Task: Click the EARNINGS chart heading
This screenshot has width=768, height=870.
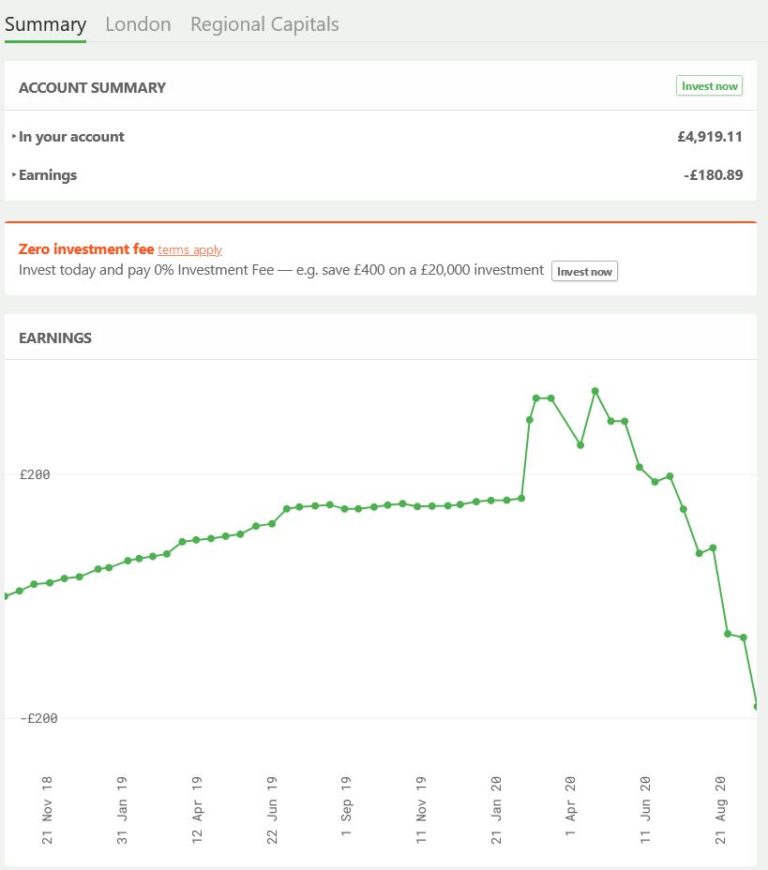Action: (55, 338)
